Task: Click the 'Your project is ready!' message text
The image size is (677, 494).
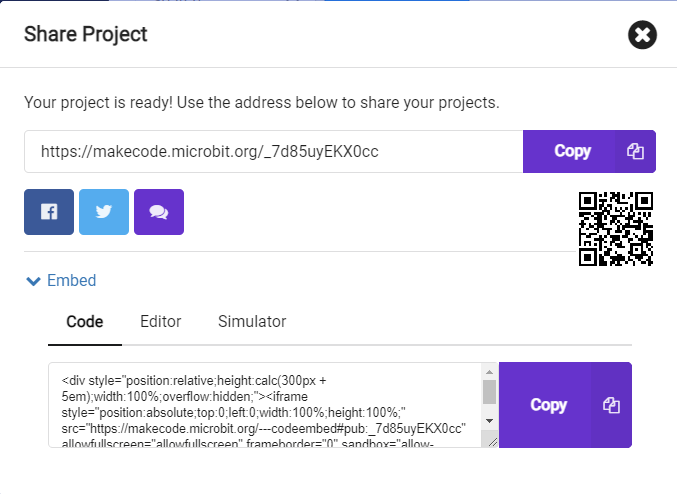Action: click(262, 103)
